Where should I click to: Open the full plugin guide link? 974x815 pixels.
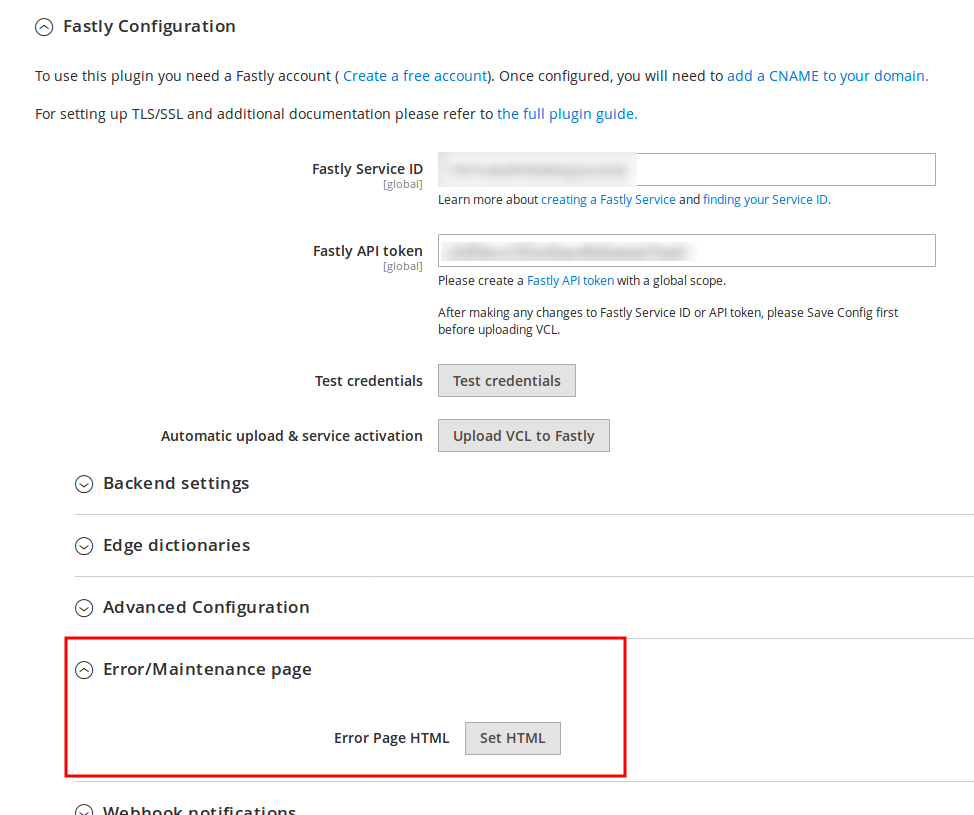(566, 114)
